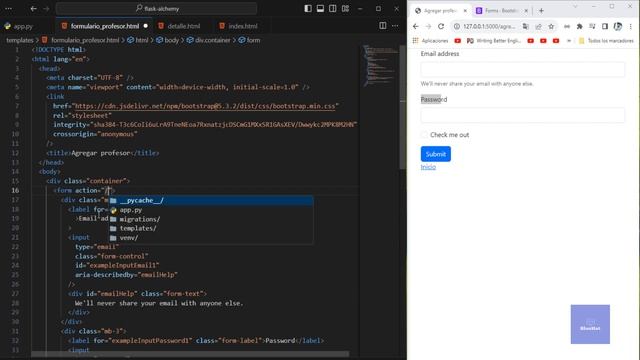Click the title text Agregar profesor in code
The width and height of the screenshot is (640, 360).
click(x=100, y=153)
